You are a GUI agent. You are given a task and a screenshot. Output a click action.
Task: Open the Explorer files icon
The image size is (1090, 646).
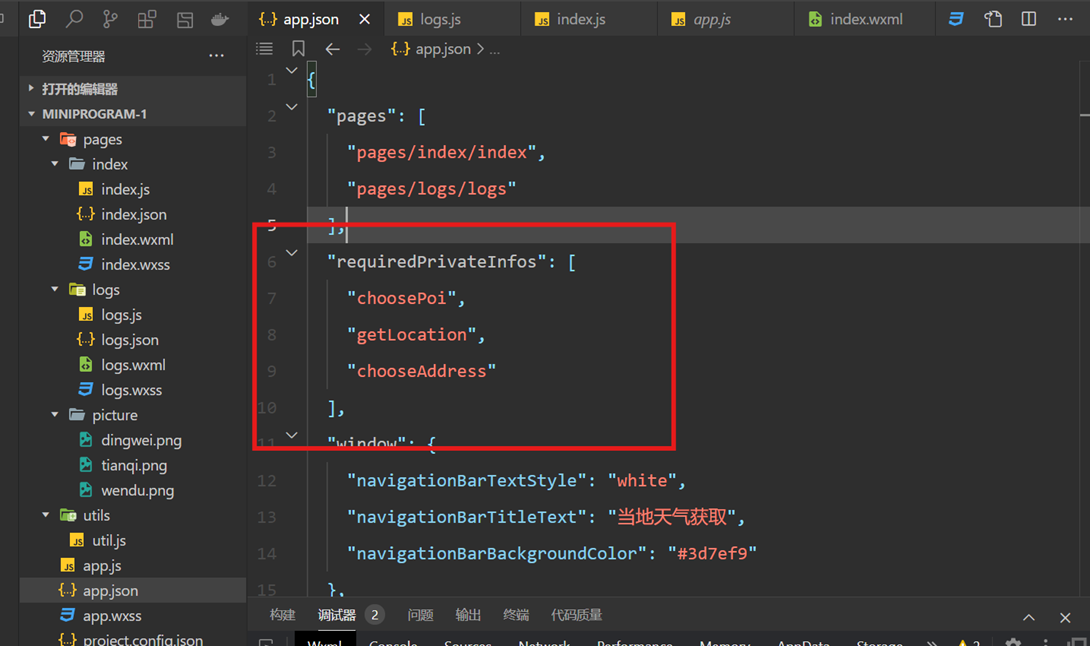(37, 19)
